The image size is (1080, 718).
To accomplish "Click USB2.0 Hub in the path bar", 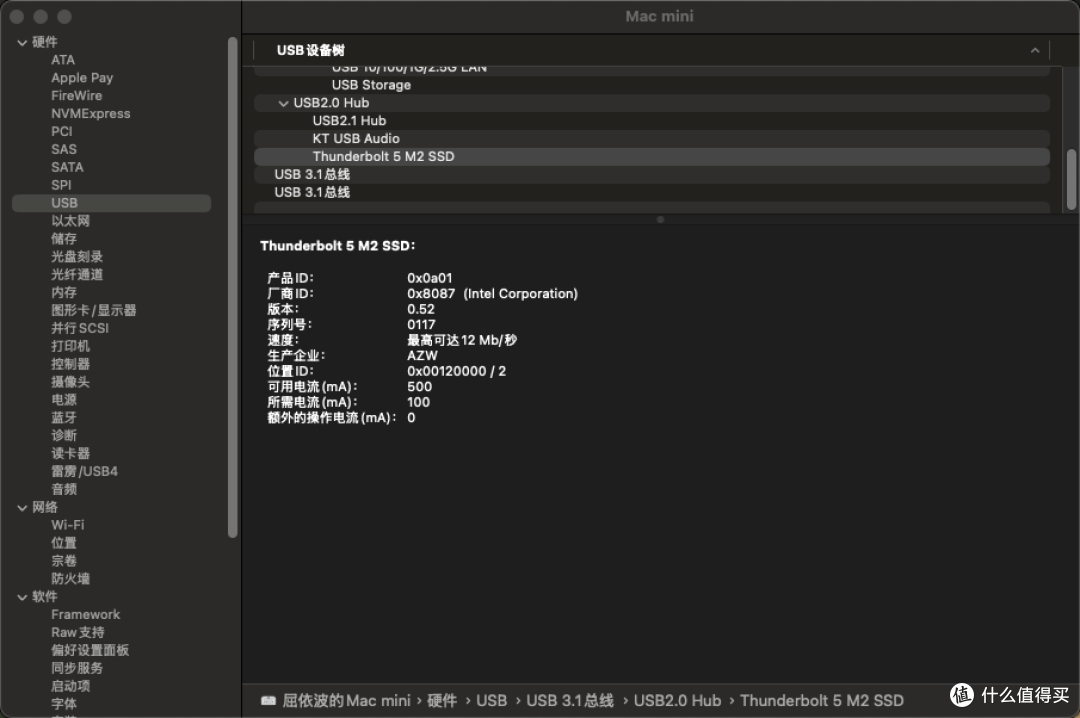I will pyautogui.click(x=677, y=701).
